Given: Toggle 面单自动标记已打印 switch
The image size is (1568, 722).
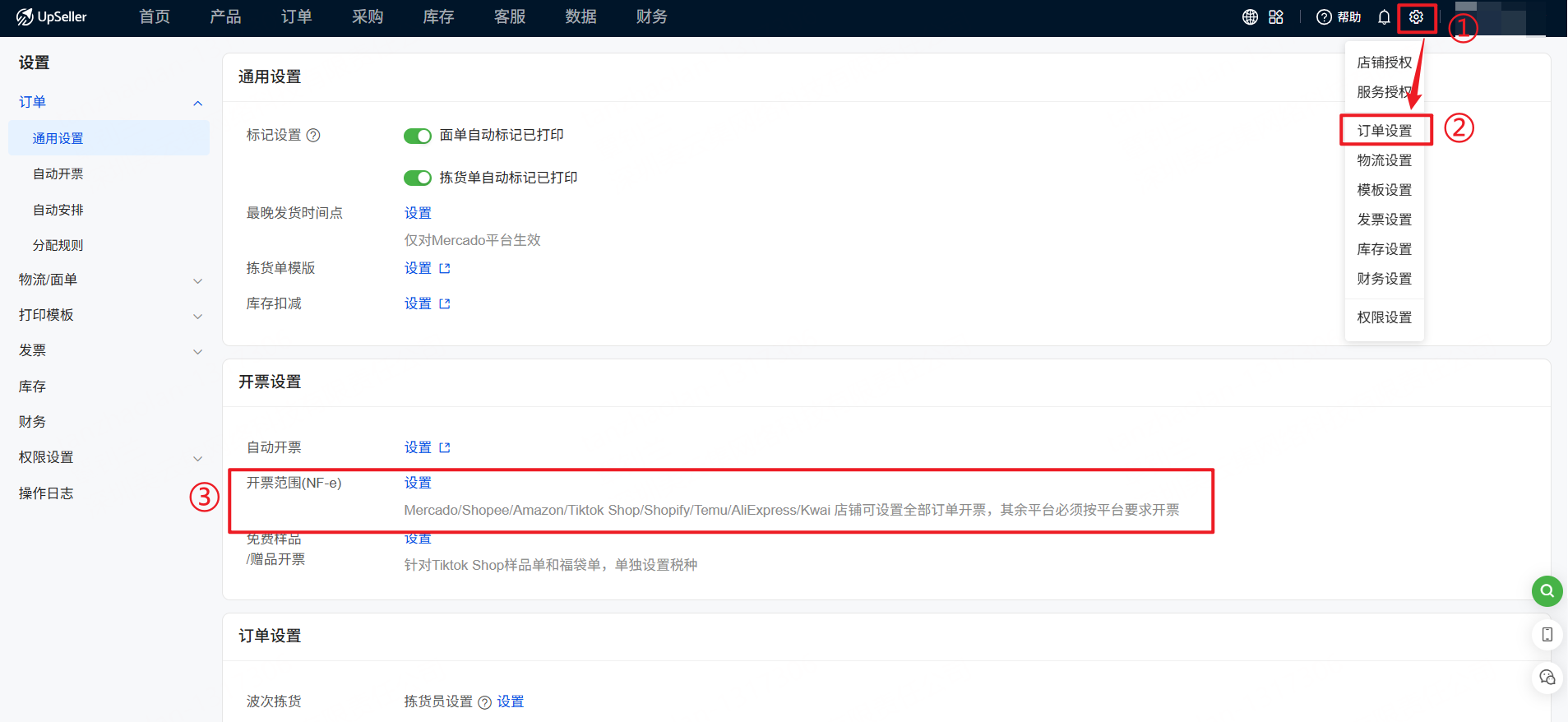Looking at the screenshot, I should point(418,136).
